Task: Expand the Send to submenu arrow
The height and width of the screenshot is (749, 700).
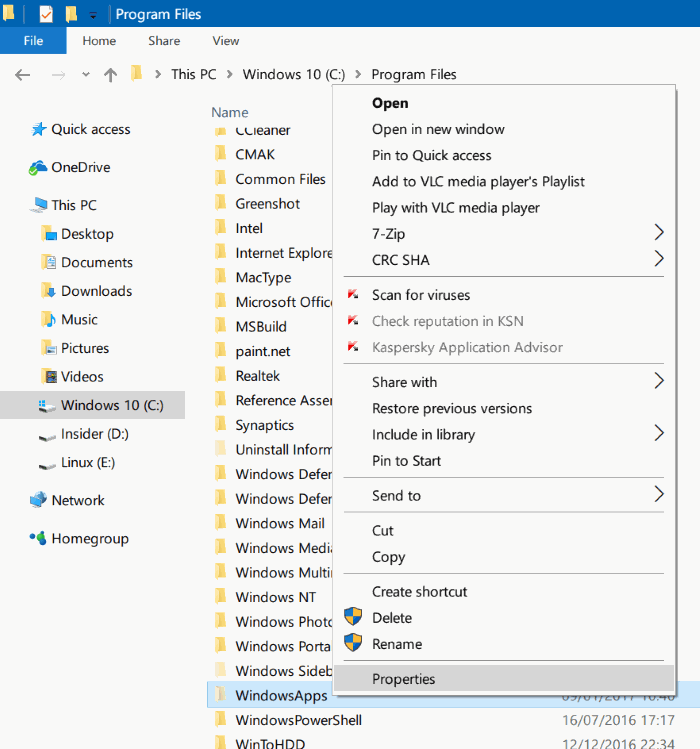Action: [x=659, y=494]
